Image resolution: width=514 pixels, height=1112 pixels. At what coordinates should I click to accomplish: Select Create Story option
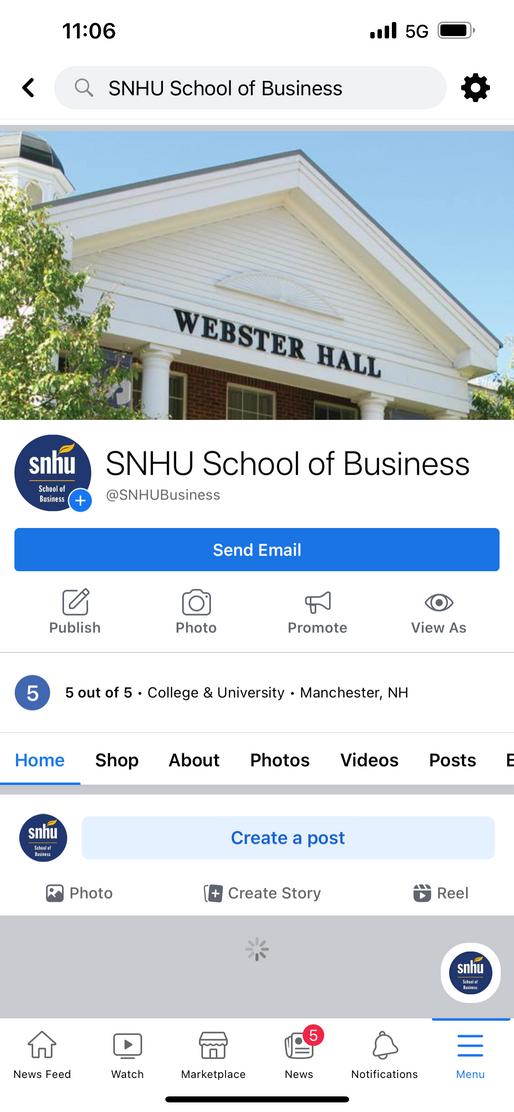tap(262, 893)
